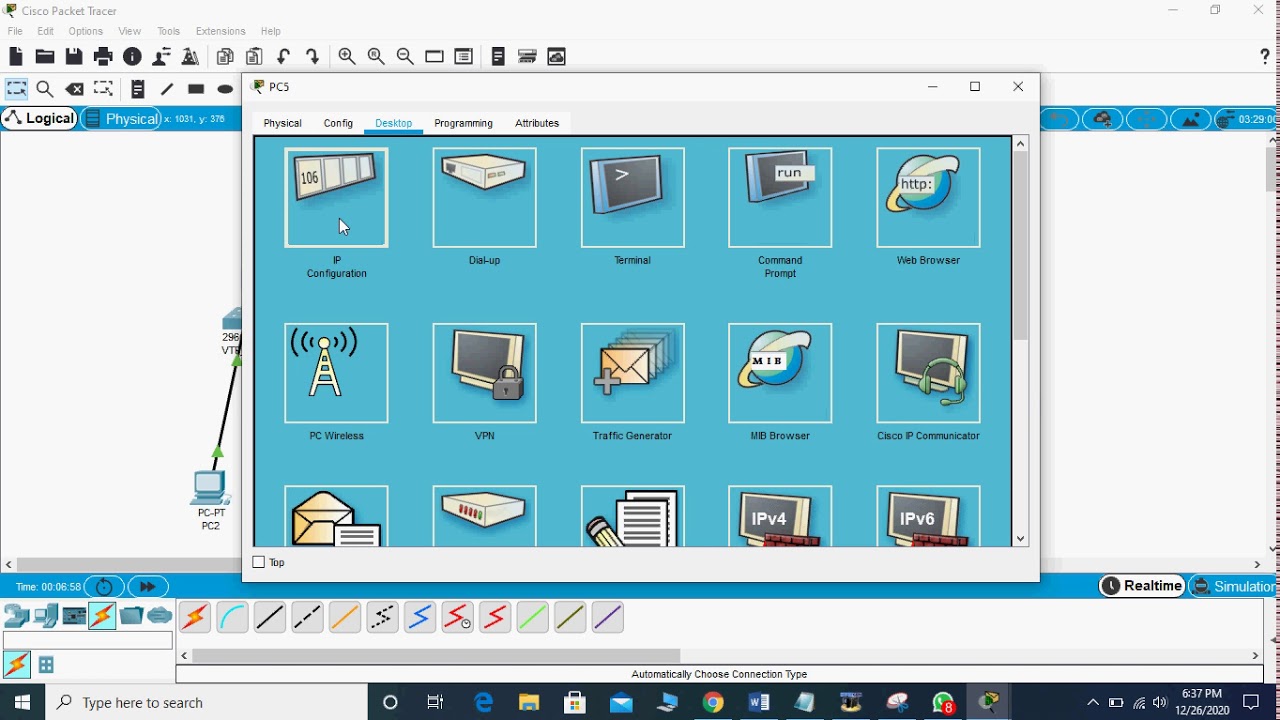Choose the Draw Ellipse tool
Image resolution: width=1280 pixels, height=720 pixels.
click(x=225, y=89)
